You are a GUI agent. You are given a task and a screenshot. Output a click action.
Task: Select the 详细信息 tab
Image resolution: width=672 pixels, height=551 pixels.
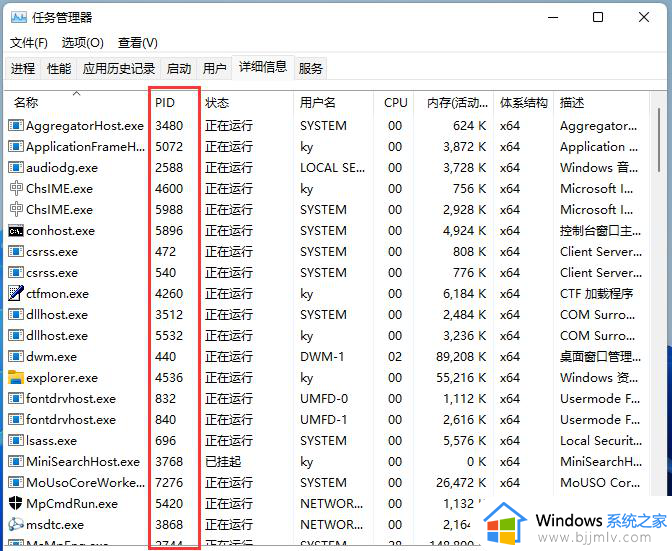263,67
